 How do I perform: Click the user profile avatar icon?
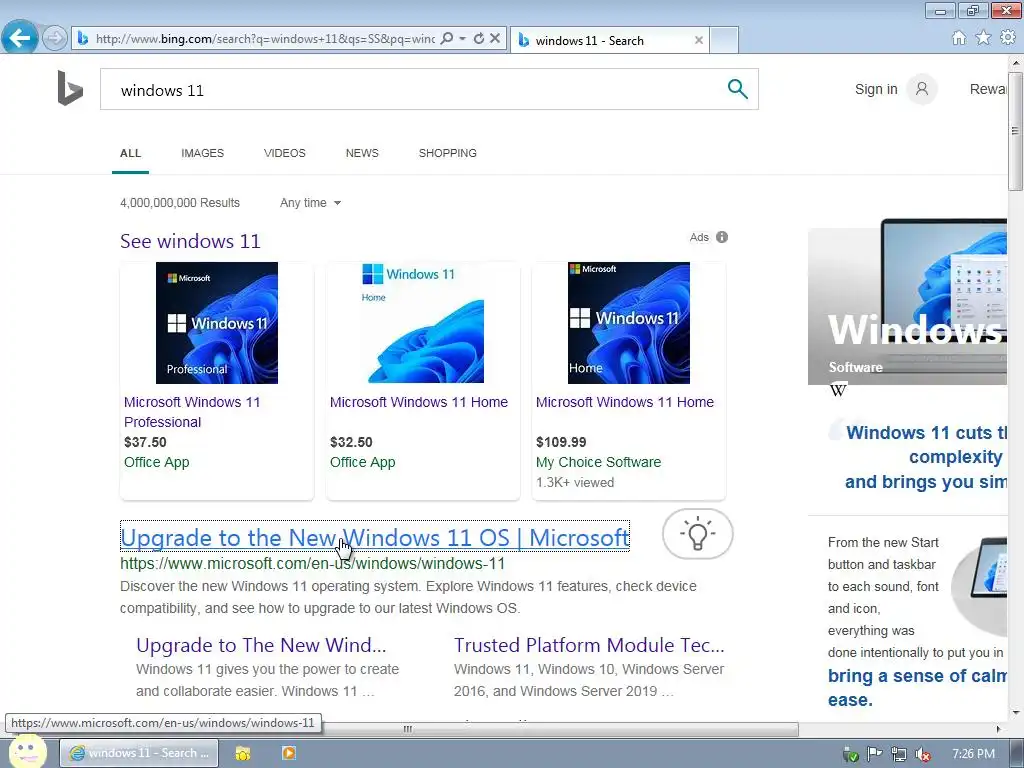(x=921, y=89)
